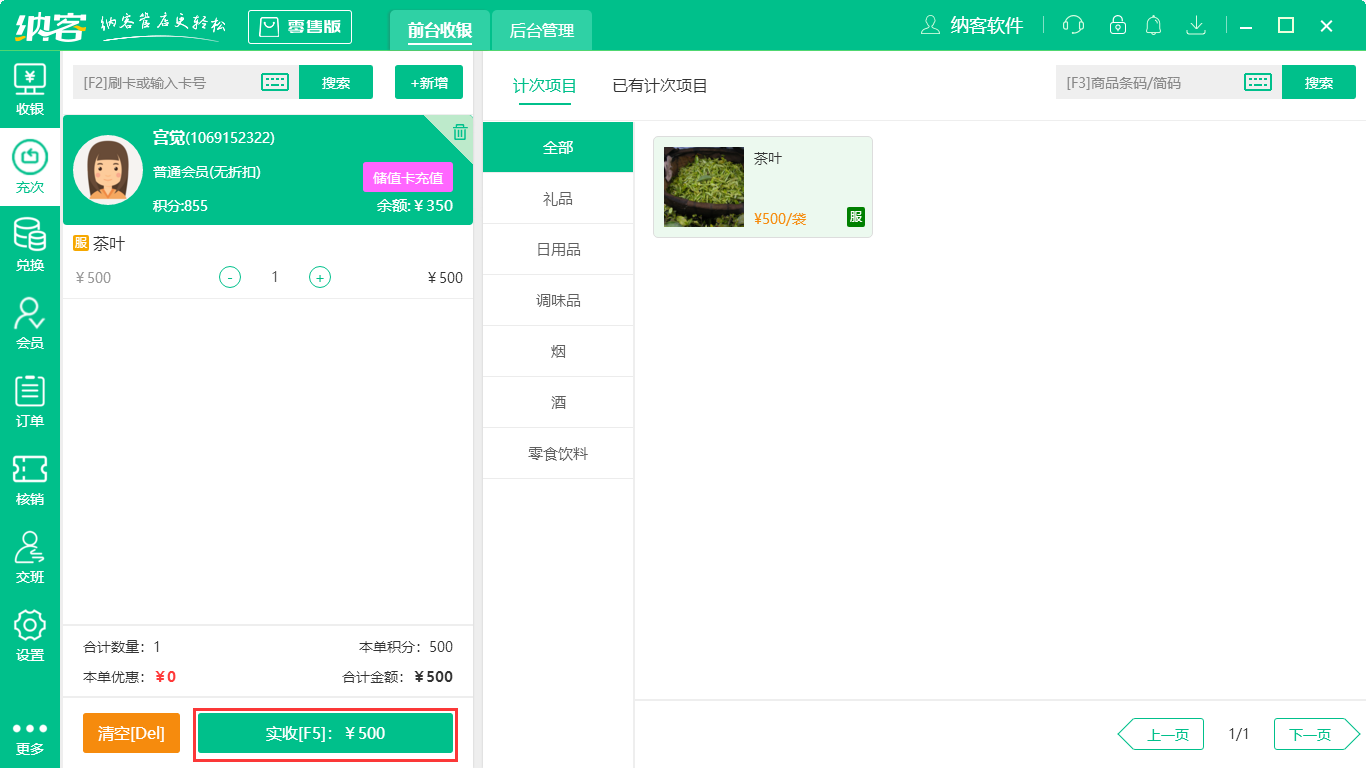
Task: Go to 下一页 next page
Action: tap(1317, 734)
